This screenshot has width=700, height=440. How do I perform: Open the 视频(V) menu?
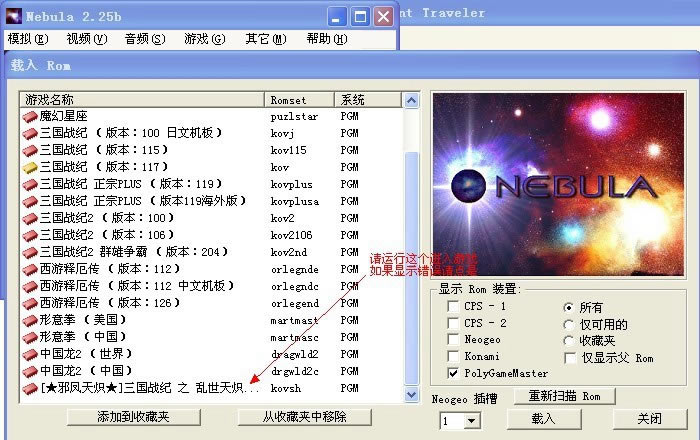86,39
